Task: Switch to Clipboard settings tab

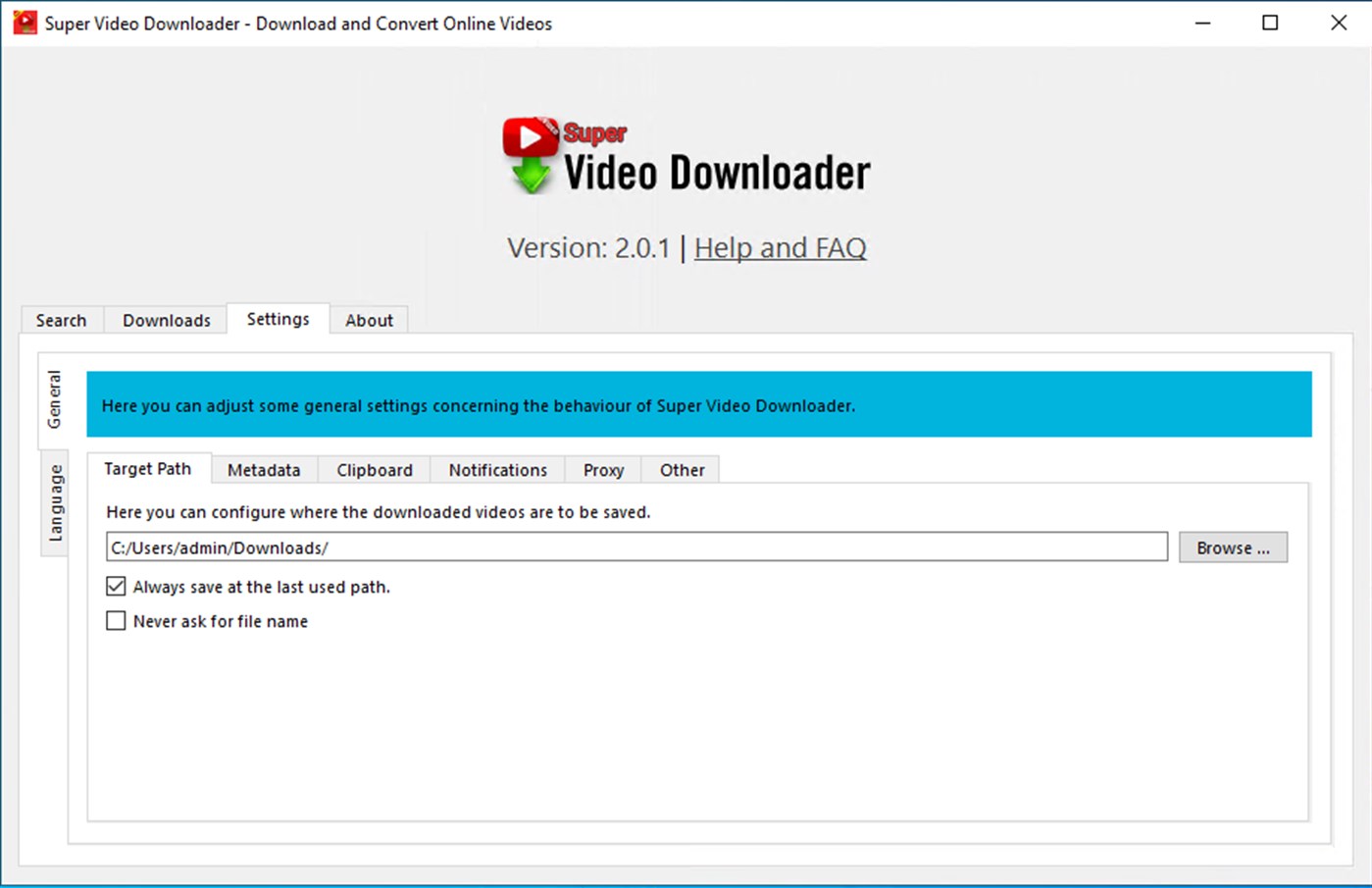Action: click(375, 470)
